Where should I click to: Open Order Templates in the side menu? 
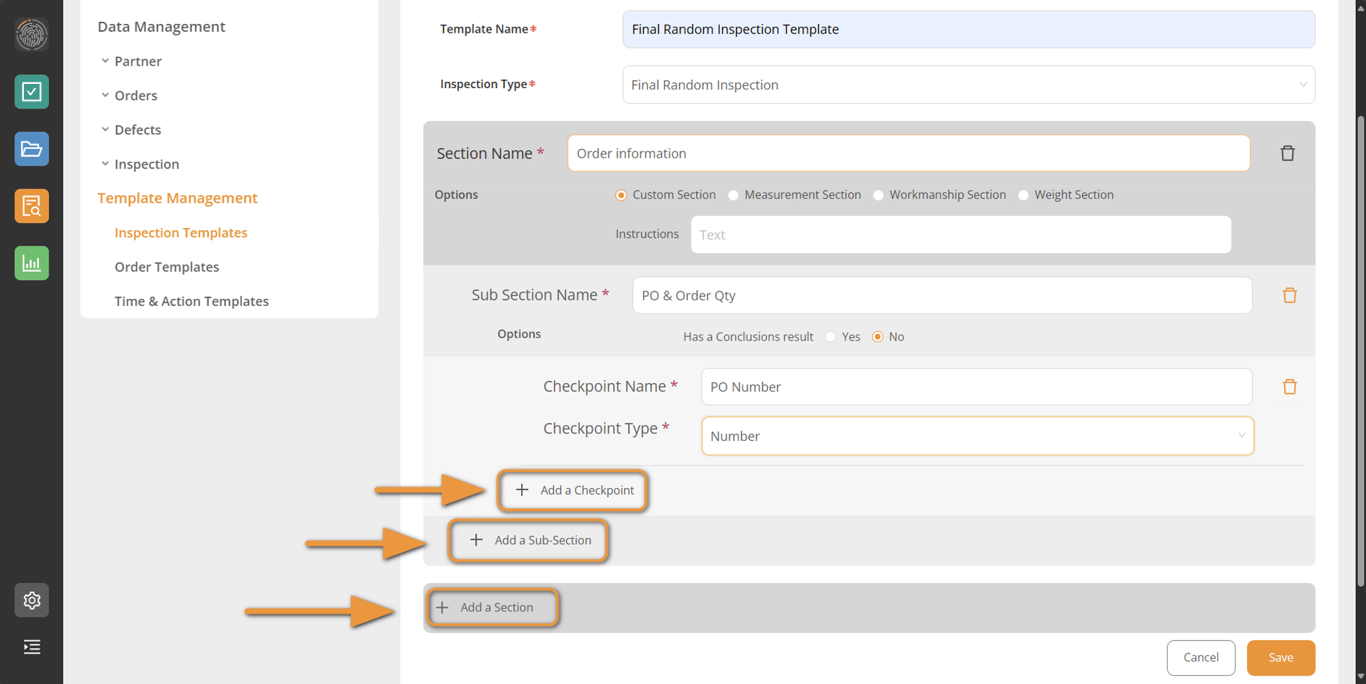[x=167, y=267]
